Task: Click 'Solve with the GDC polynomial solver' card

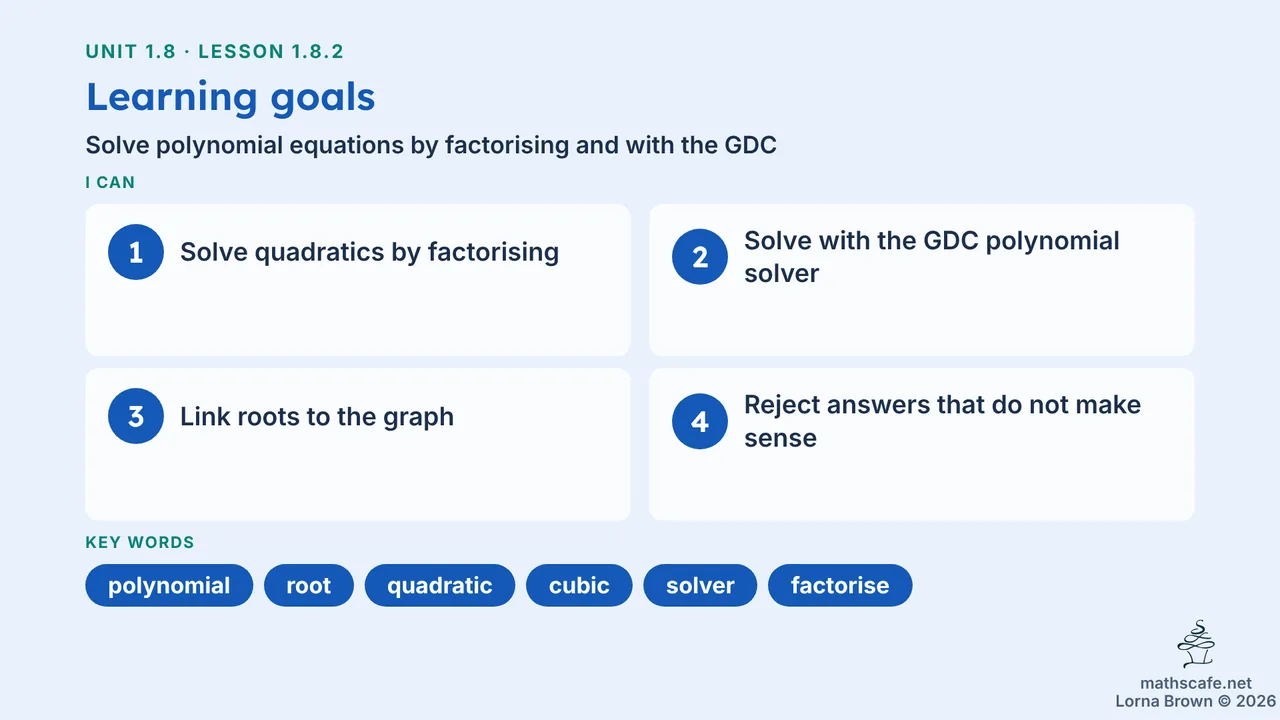Action: click(922, 280)
